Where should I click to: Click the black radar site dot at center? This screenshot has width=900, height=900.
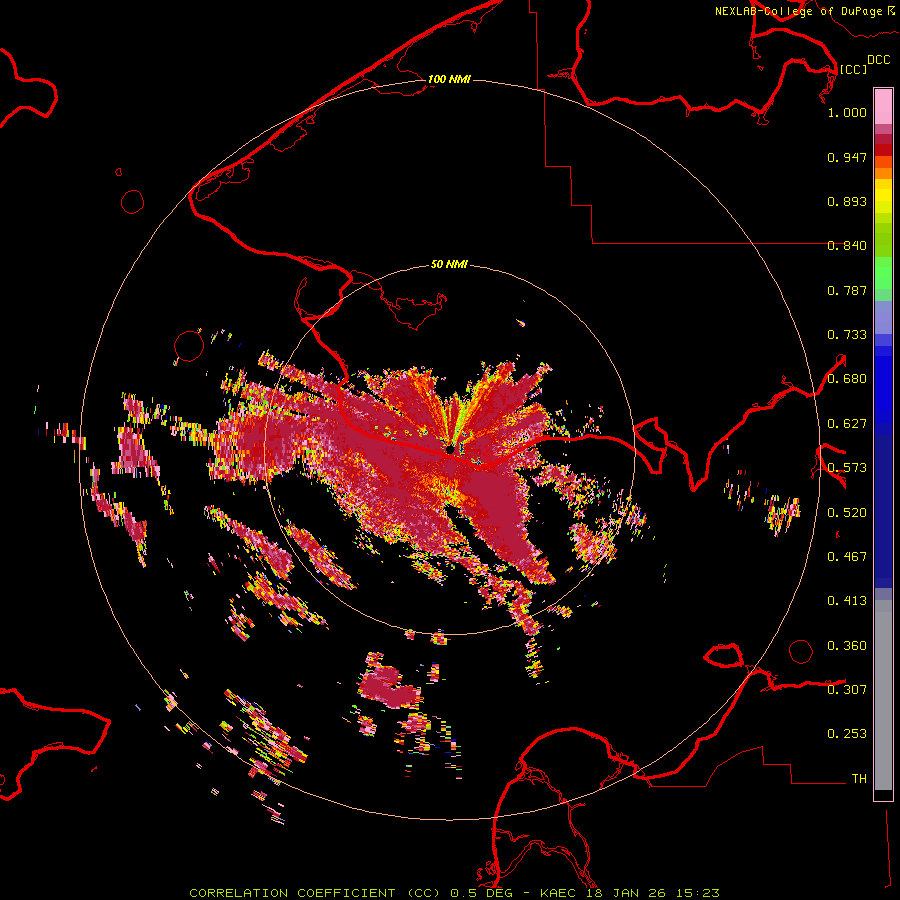coord(450,449)
